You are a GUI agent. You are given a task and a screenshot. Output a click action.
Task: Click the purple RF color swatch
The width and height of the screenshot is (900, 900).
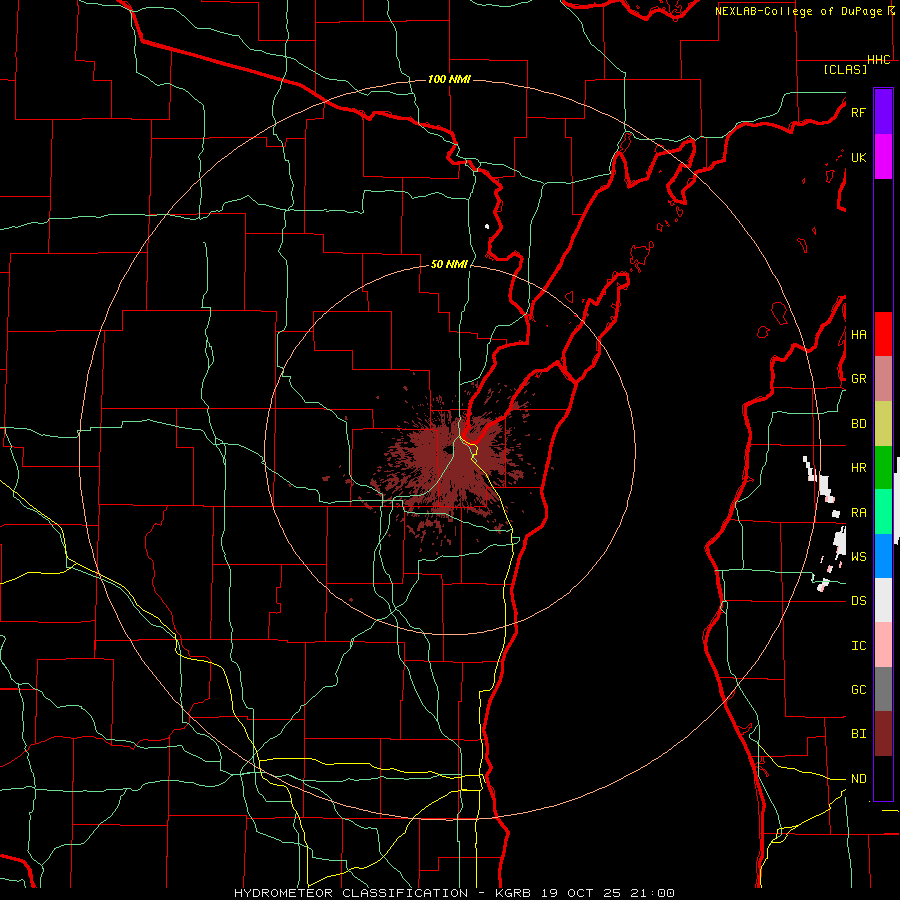883,112
